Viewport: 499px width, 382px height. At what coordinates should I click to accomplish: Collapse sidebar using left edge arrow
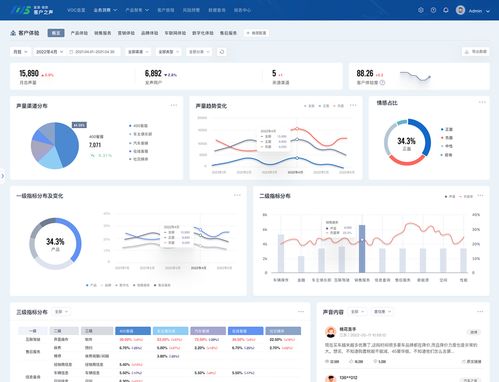(3, 176)
